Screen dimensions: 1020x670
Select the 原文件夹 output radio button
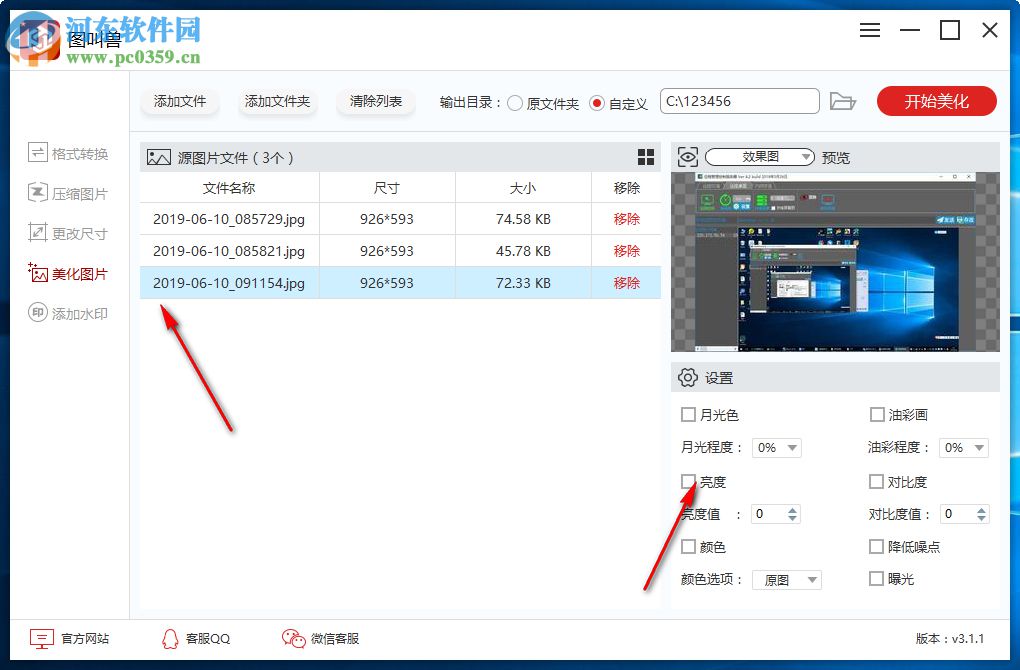point(514,101)
